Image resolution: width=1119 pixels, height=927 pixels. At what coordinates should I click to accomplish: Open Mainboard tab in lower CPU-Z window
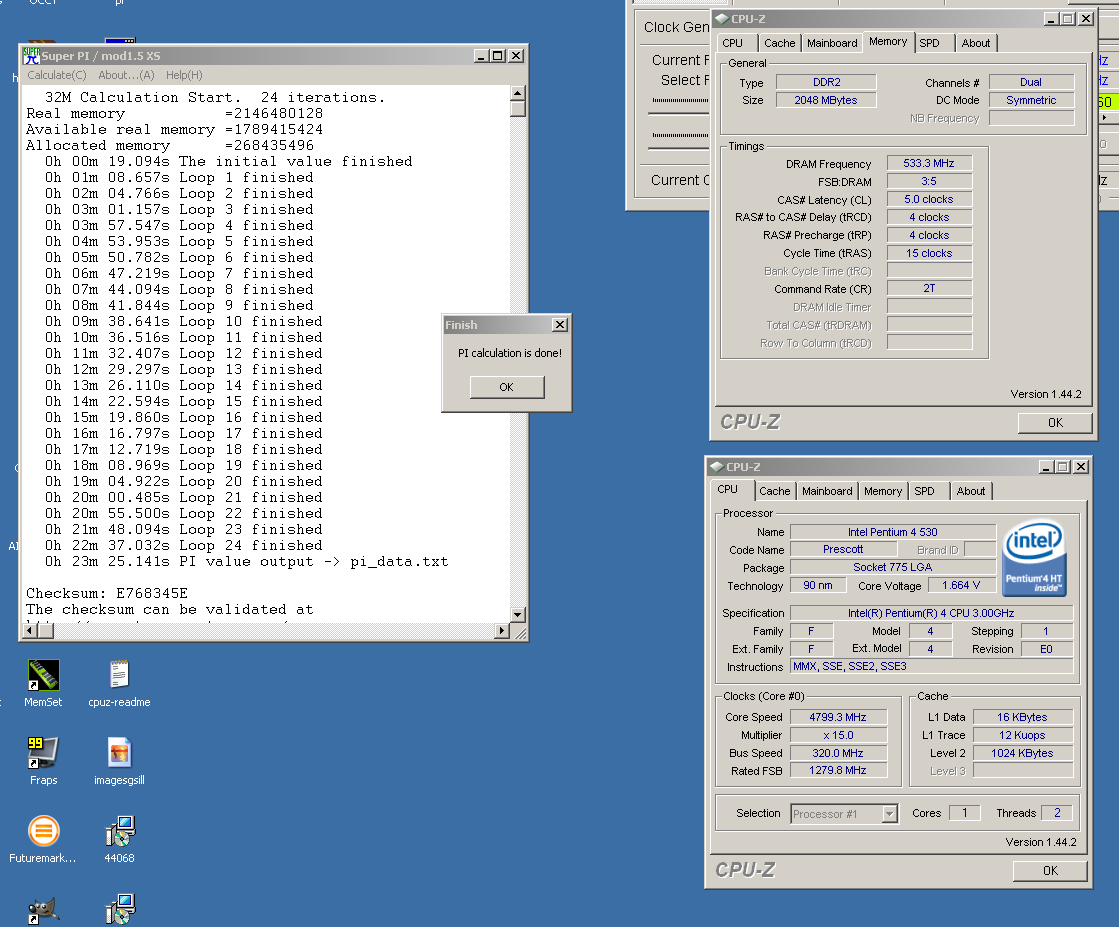point(827,491)
